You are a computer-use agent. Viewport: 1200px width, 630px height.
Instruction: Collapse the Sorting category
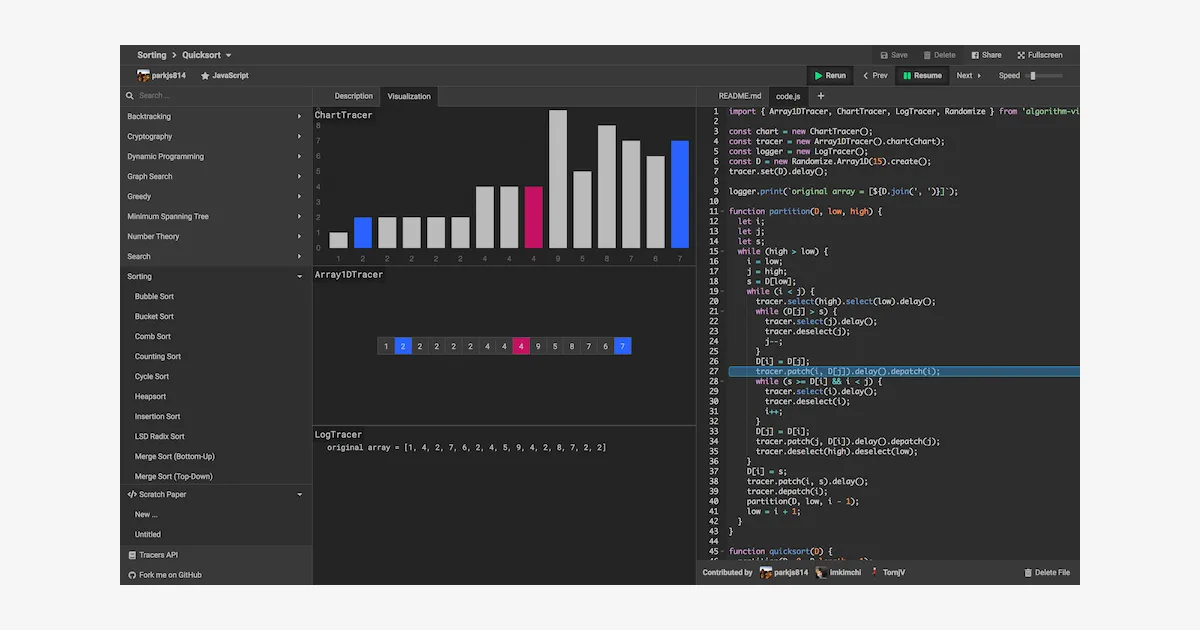(216, 276)
